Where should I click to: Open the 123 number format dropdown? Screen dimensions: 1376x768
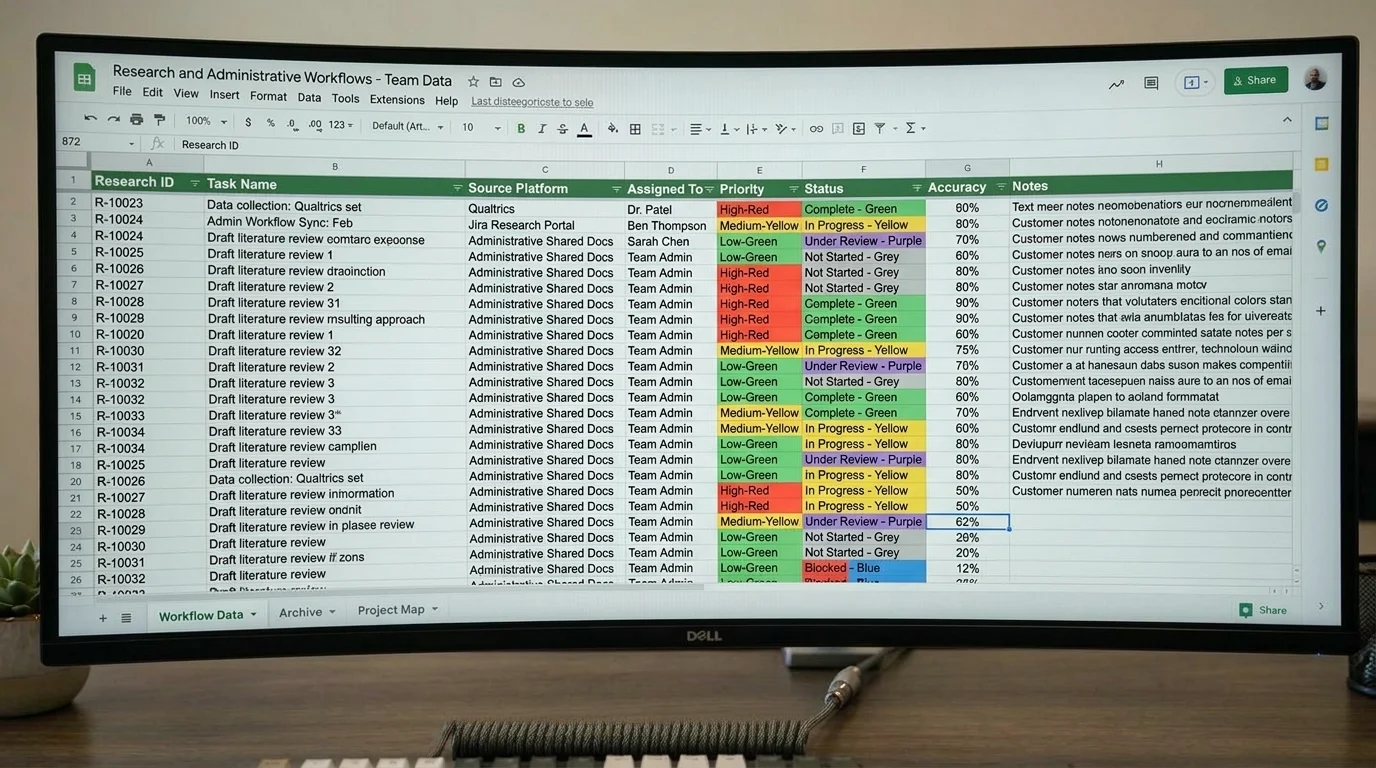coord(341,125)
